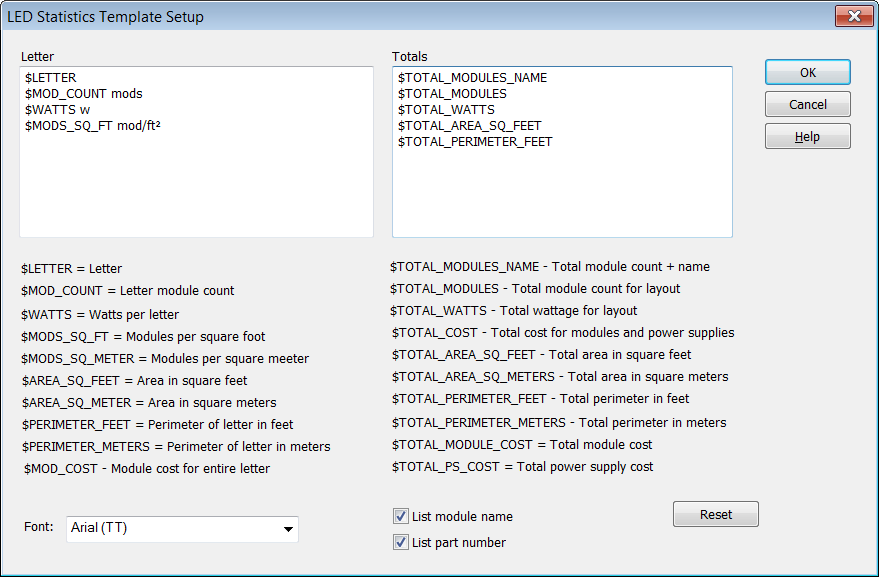Click the $TOTAL_MODULES line in Totals box
879x577 pixels.
(452, 93)
